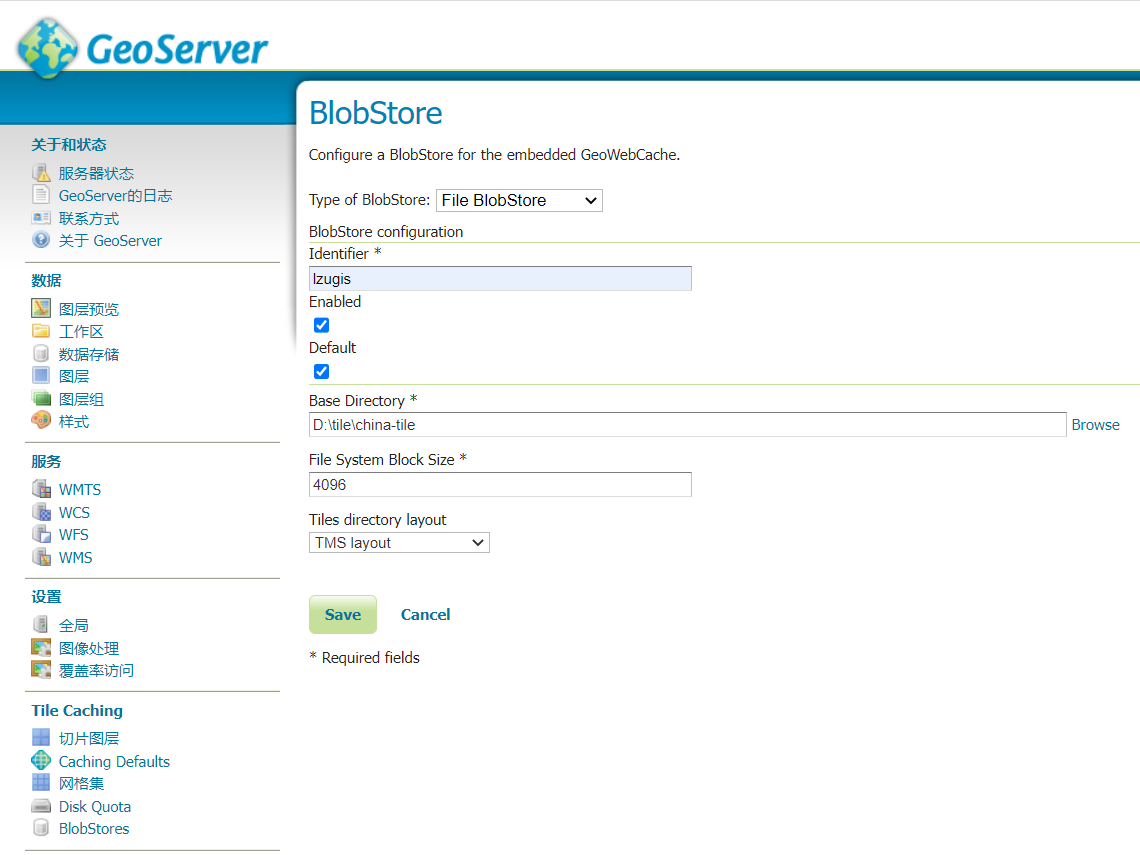1140x855 pixels.
Task: Toggle the Enabled setting off
Action: coord(321,325)
